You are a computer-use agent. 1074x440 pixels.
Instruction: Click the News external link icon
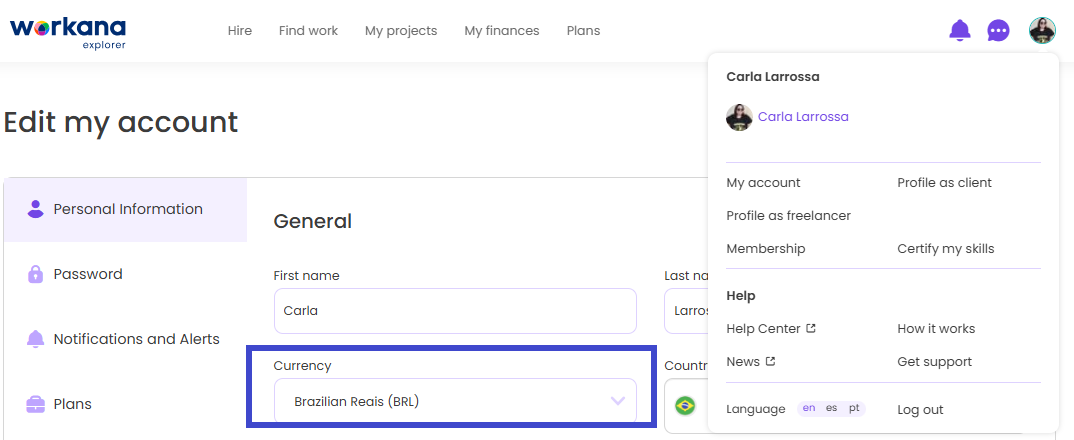point(771,361)
